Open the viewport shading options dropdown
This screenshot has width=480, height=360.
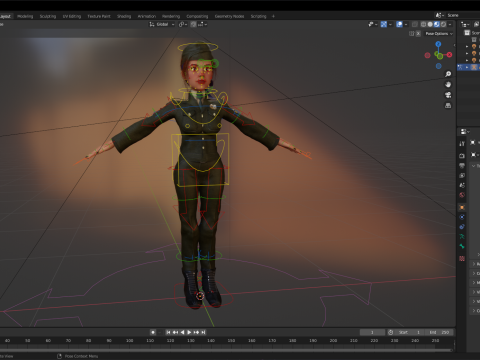[x=450, y=24]
